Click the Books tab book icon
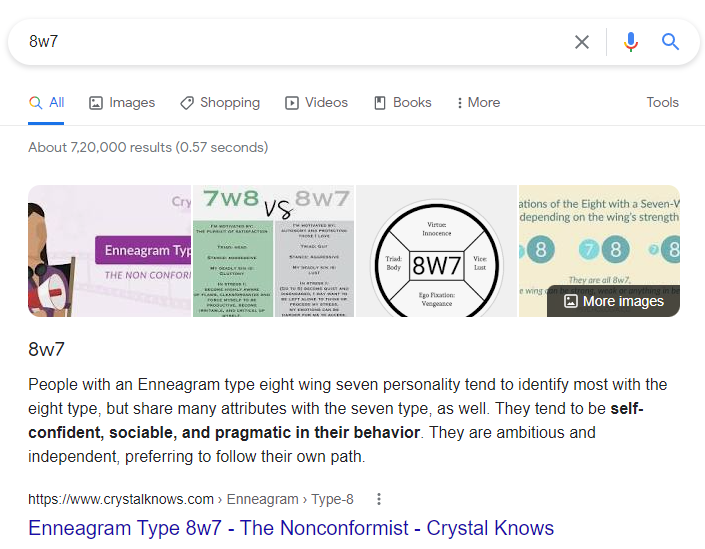Screen dimensions: 705x549 point(380,103)
